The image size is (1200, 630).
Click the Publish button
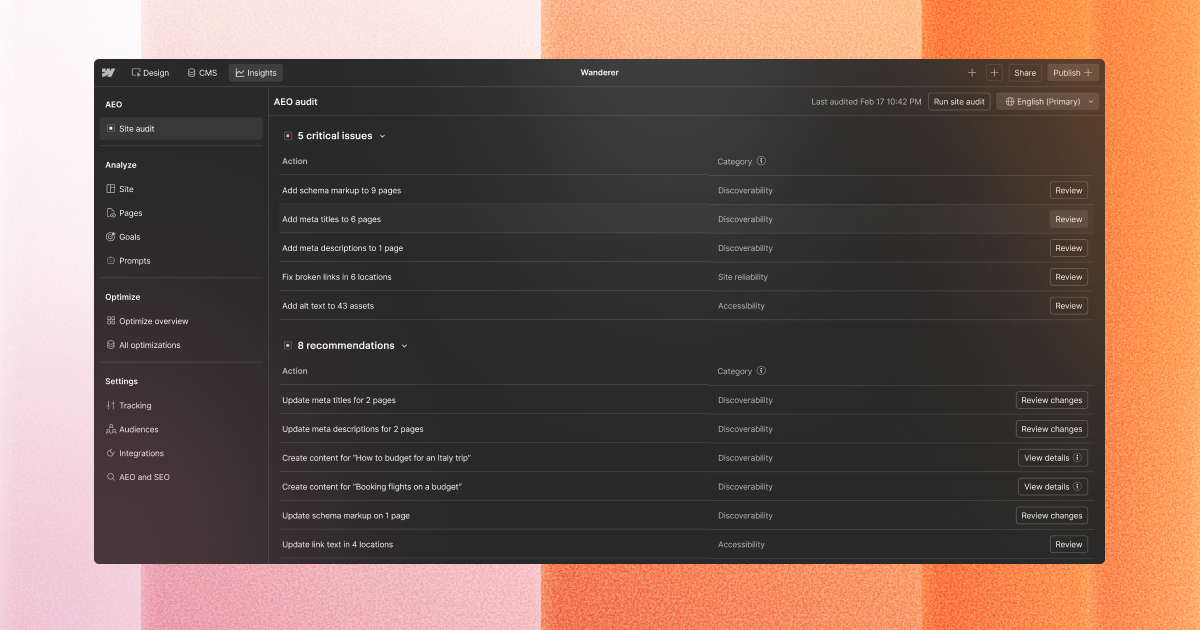pyautogui.click(x=1073, y=73)
